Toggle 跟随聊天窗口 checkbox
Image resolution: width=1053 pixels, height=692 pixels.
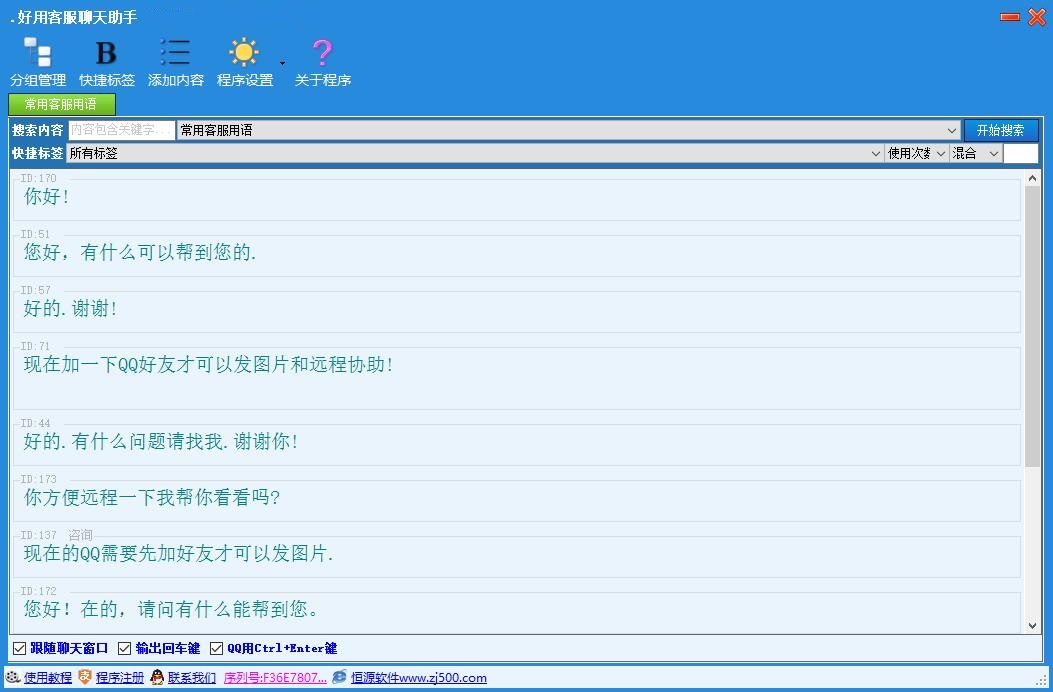click(19, 648)
